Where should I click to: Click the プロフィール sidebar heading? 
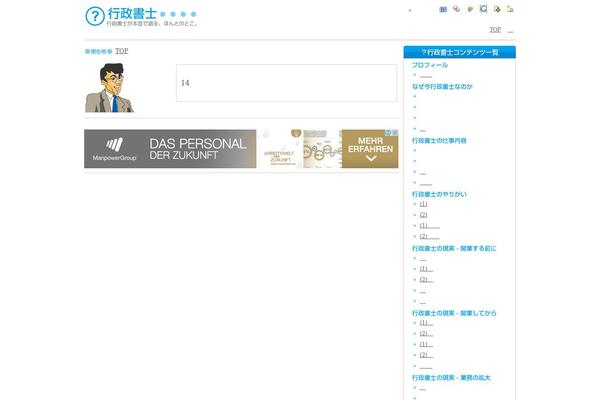point(430,65)
